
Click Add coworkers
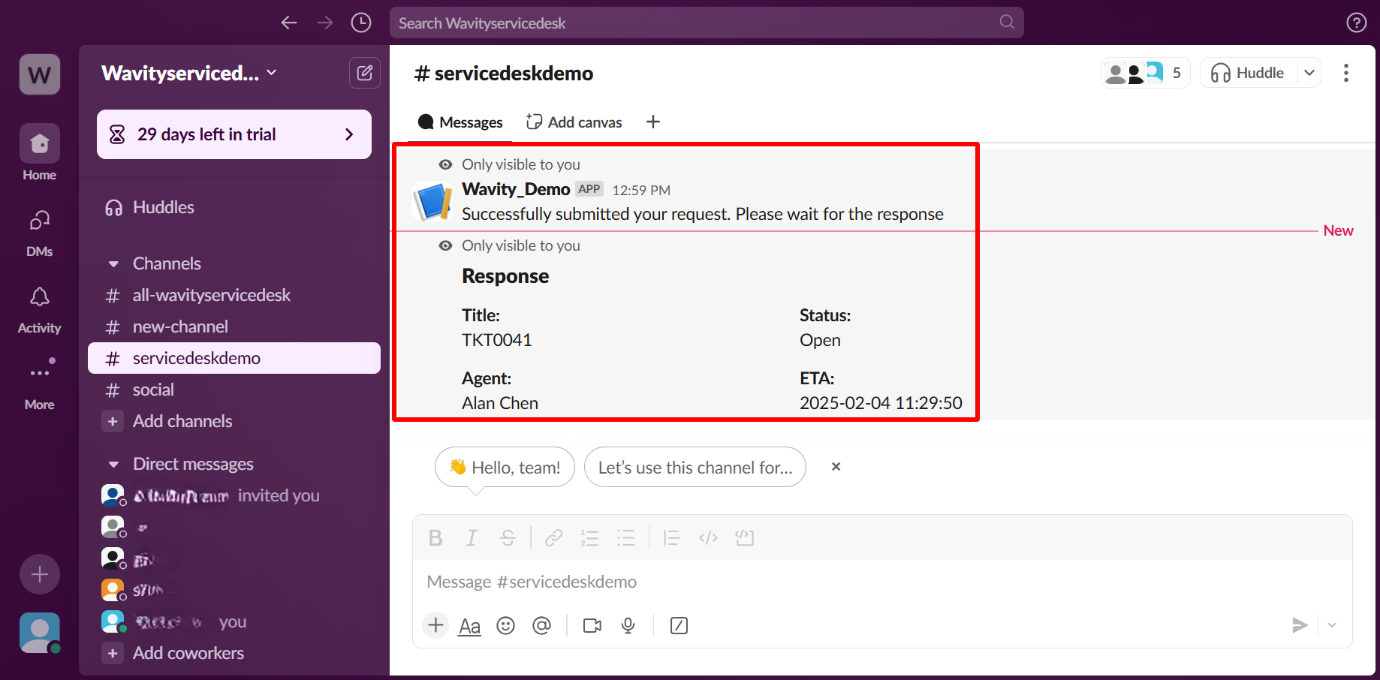click(234, 653)
